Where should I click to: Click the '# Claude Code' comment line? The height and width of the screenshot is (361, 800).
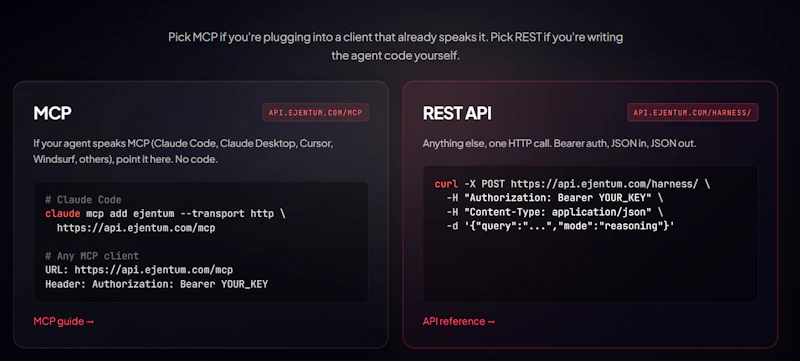coord(83,199)
